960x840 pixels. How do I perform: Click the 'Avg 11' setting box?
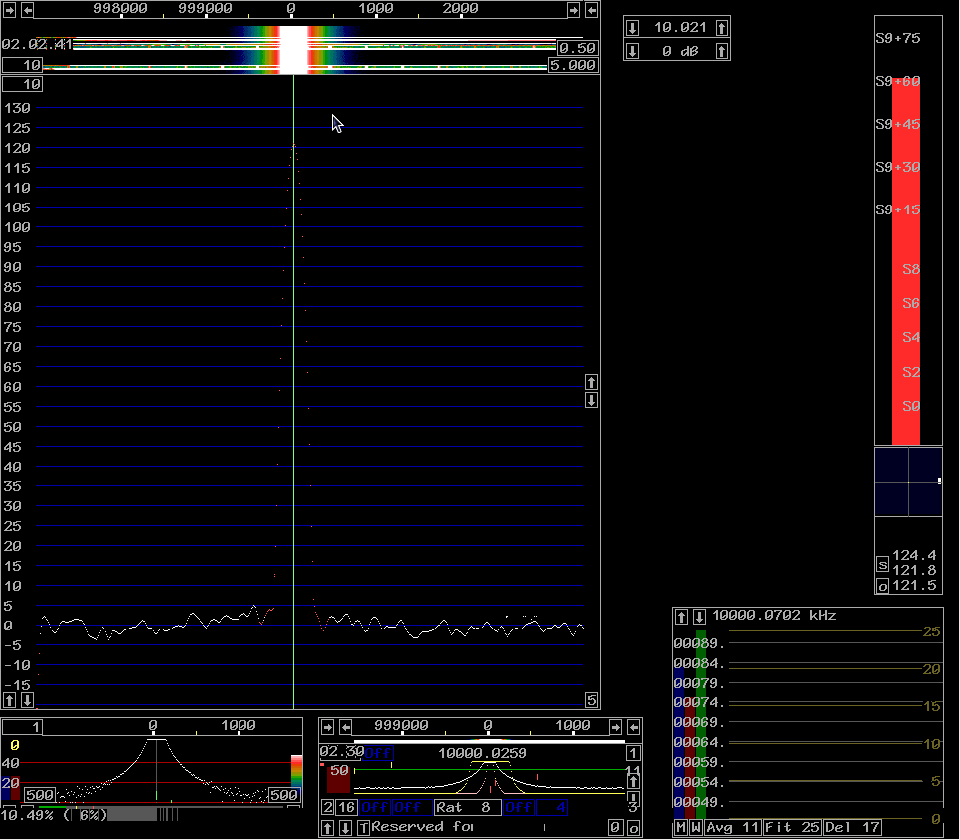[732, 828]
